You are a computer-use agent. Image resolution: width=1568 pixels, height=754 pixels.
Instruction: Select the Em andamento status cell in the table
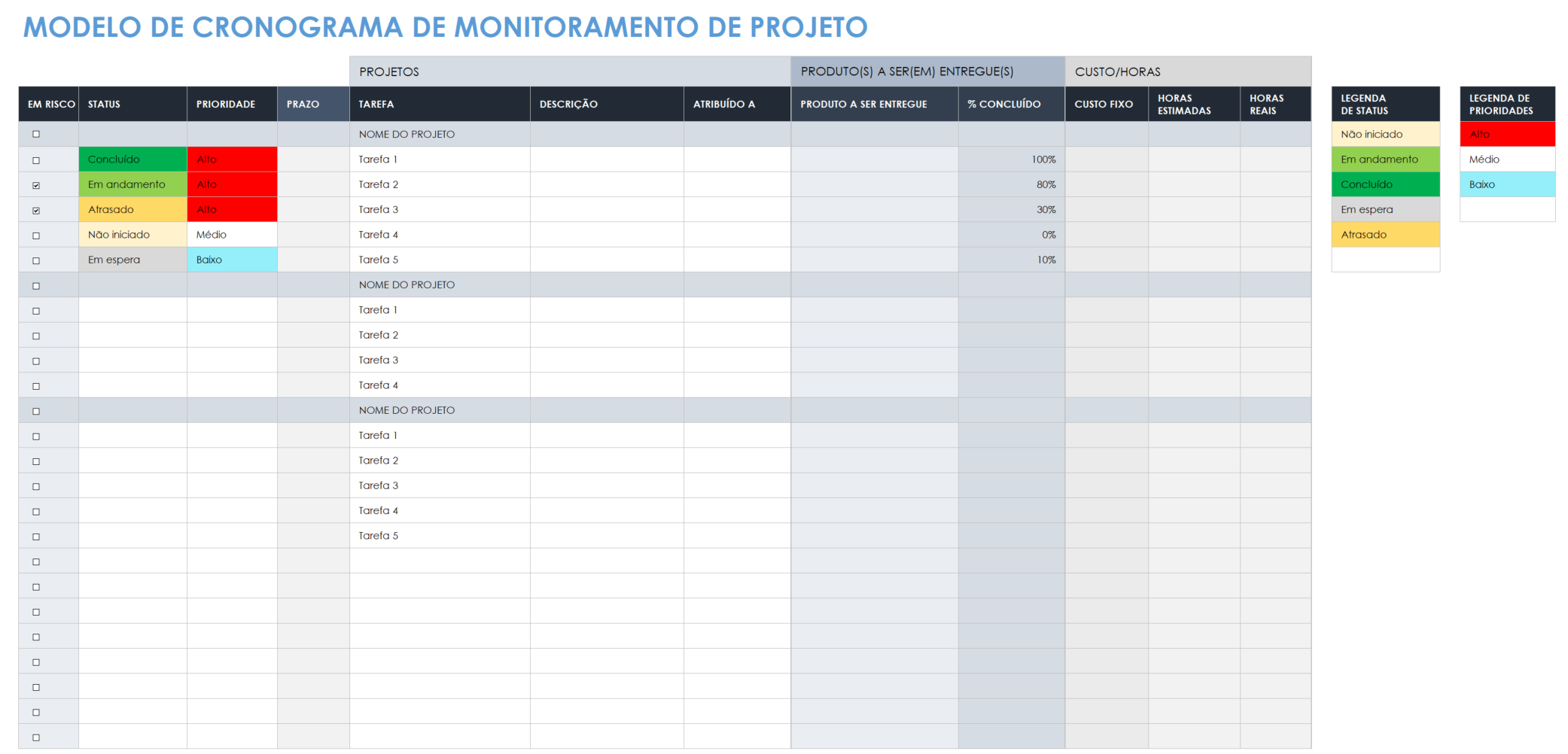(x=132, y=184)
